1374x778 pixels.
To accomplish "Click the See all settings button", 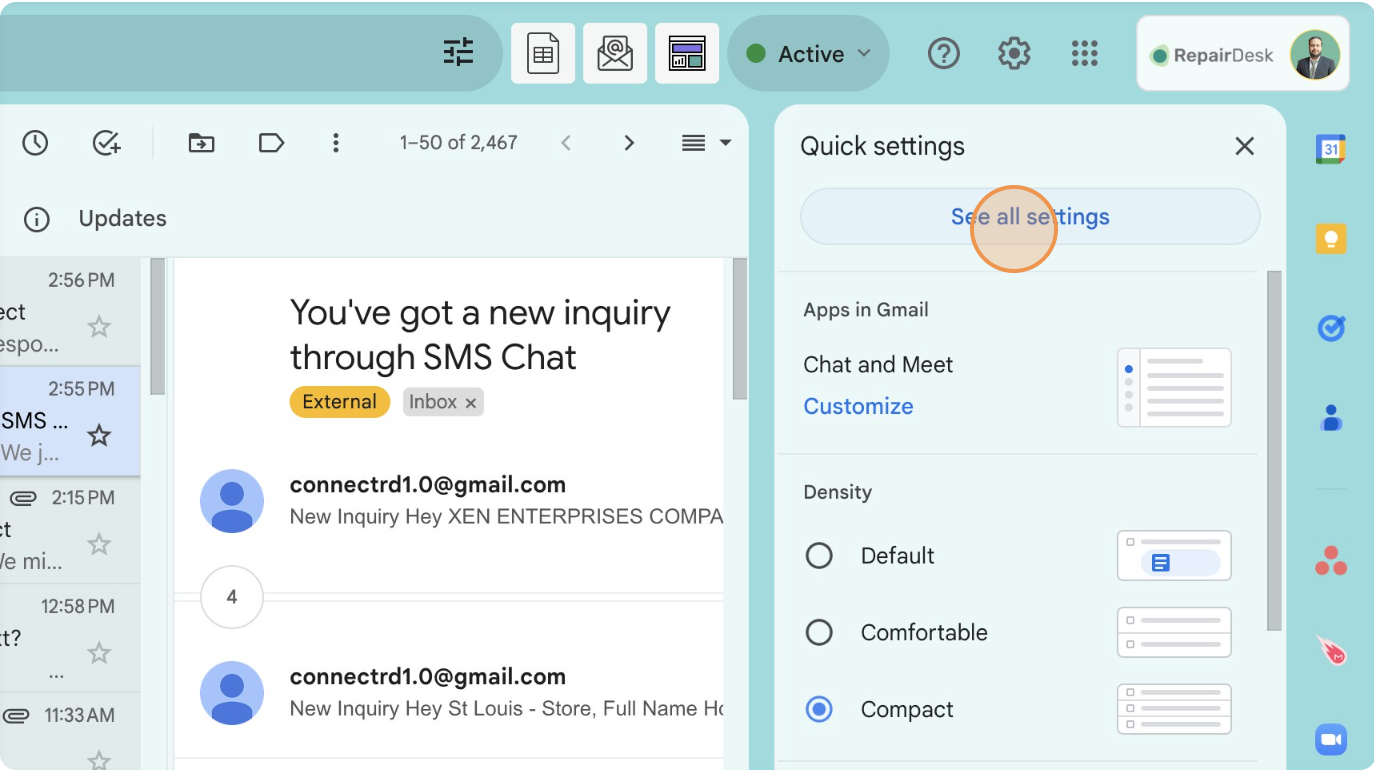I will (1029, 217).
